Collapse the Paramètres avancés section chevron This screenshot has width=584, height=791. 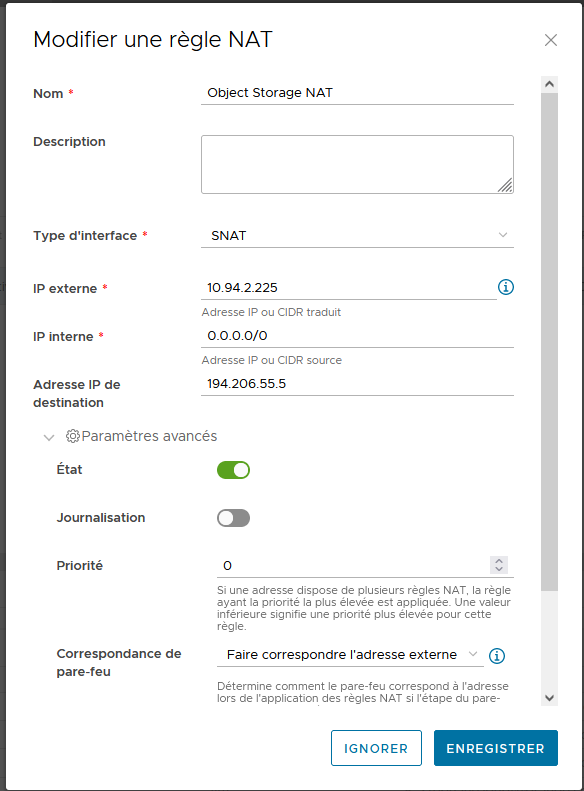click(49, 437)
